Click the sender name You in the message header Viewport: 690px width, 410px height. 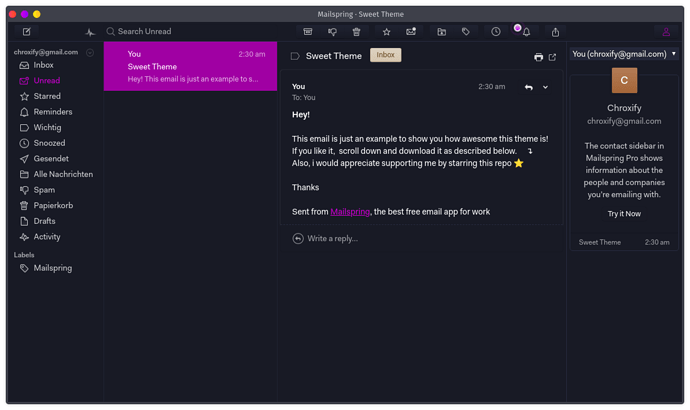pyautogui.click(x=298, y=87)
